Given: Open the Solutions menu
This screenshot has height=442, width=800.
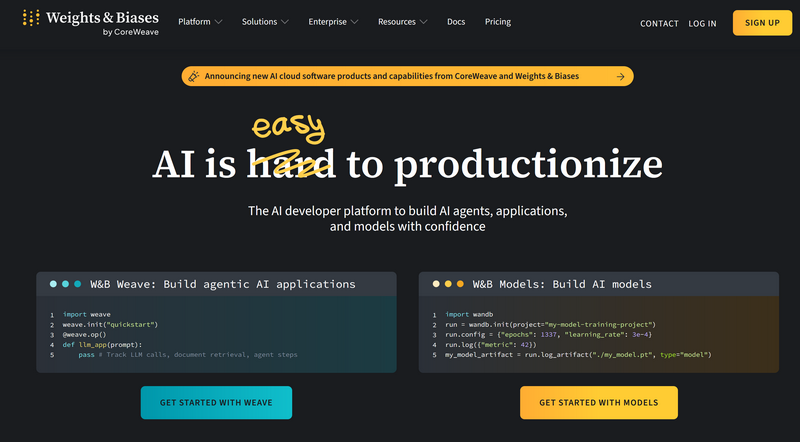Looking at the screenshot, I should [265, 22].
